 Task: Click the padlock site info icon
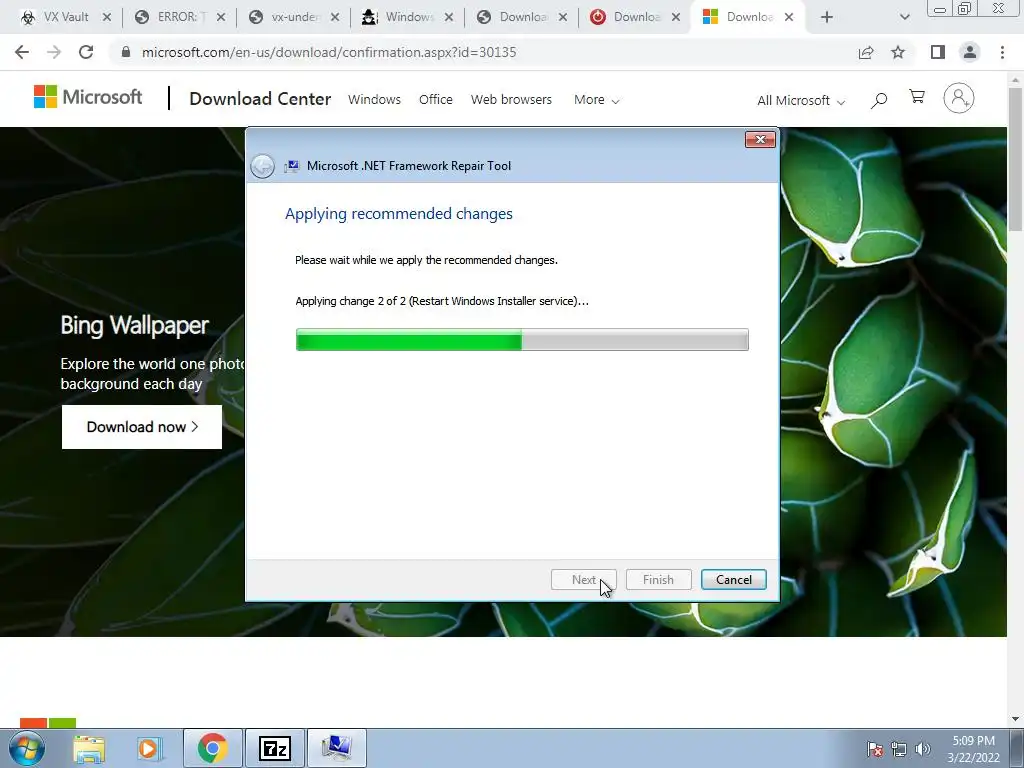coord(126,52)
